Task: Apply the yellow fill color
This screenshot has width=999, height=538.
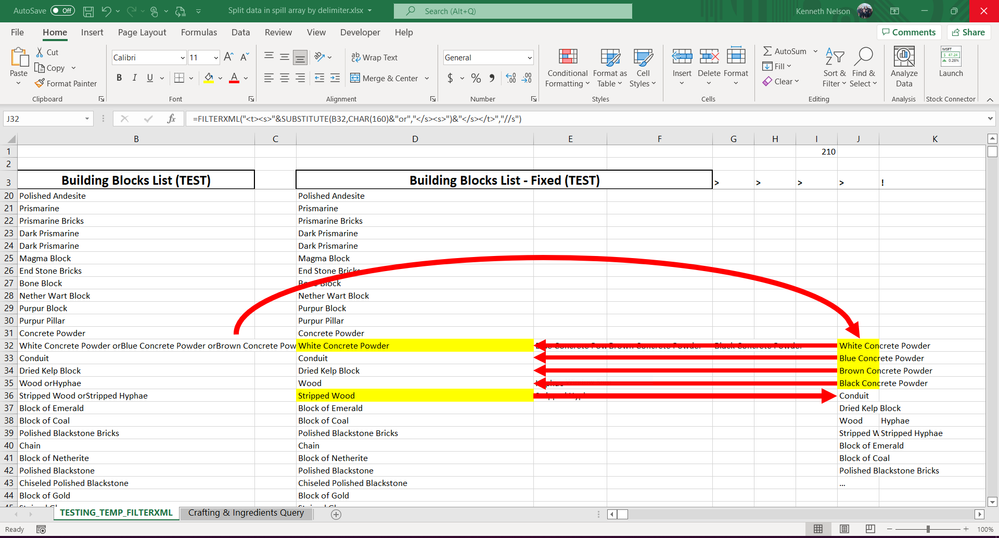Action: [208, 78]
